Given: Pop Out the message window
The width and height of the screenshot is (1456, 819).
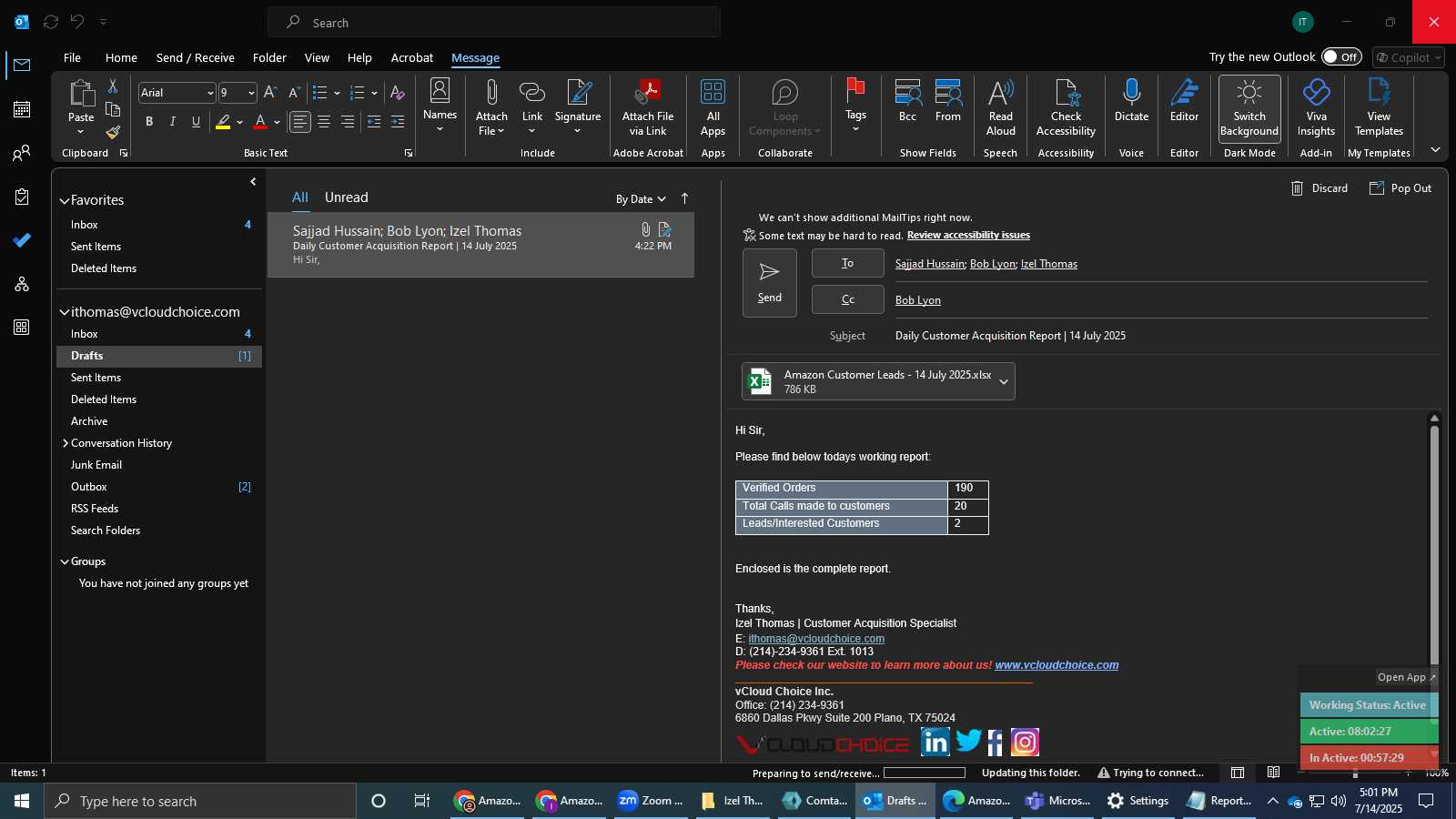Looking at the screenshot, I should (x=1400, y=188).
